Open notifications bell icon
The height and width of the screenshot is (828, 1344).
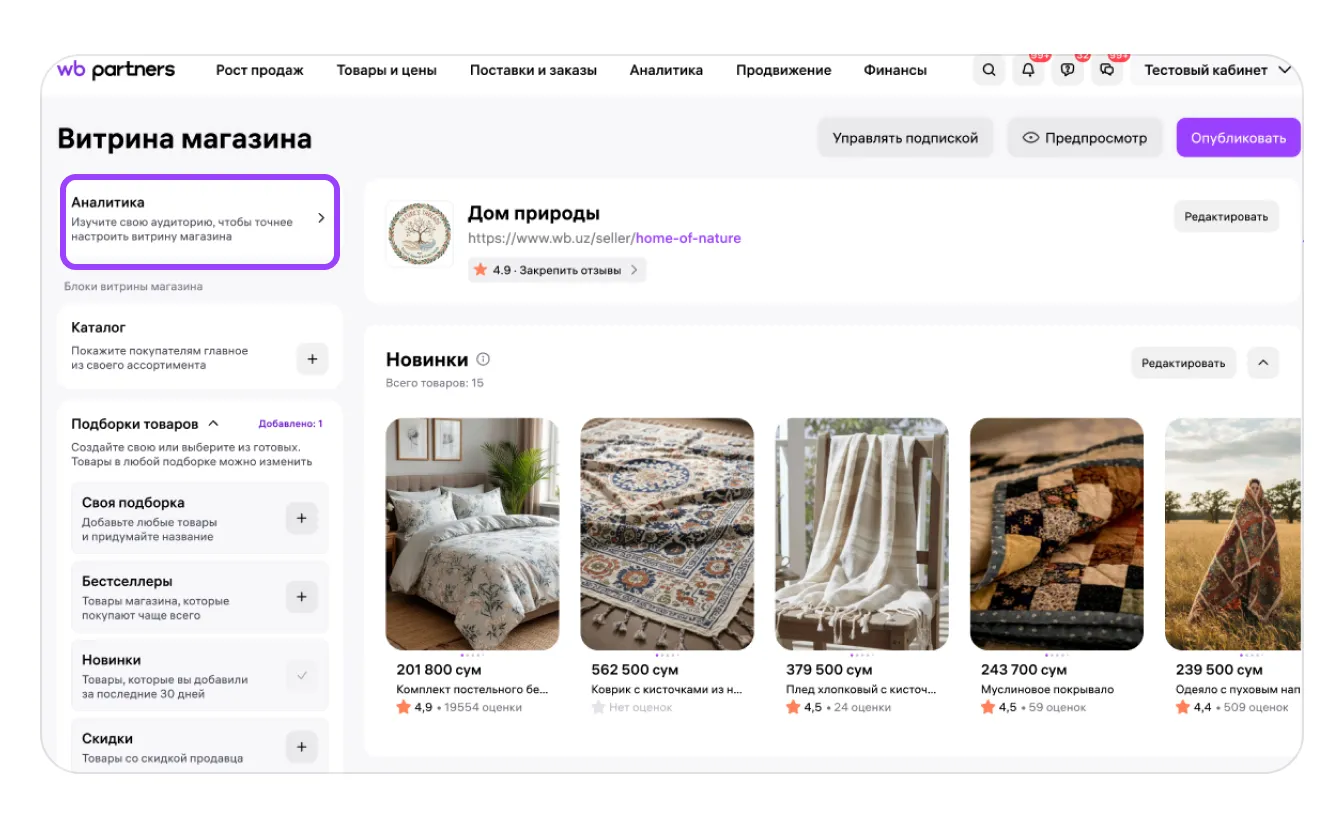(x=1028, y=70)
